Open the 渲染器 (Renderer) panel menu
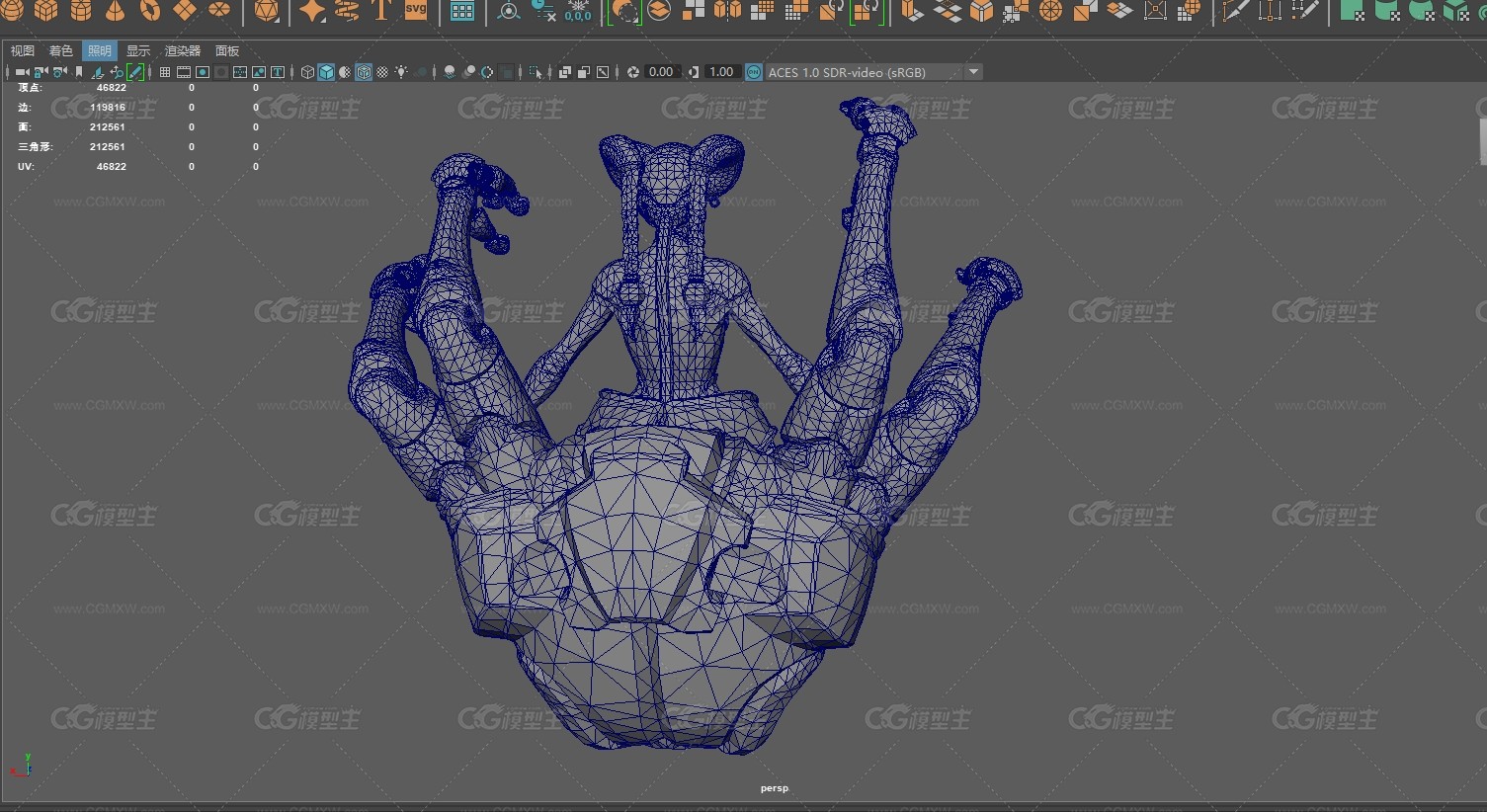Image resolution: width=1487 pixels, height=812 pixels. click(x=183, y=50)
